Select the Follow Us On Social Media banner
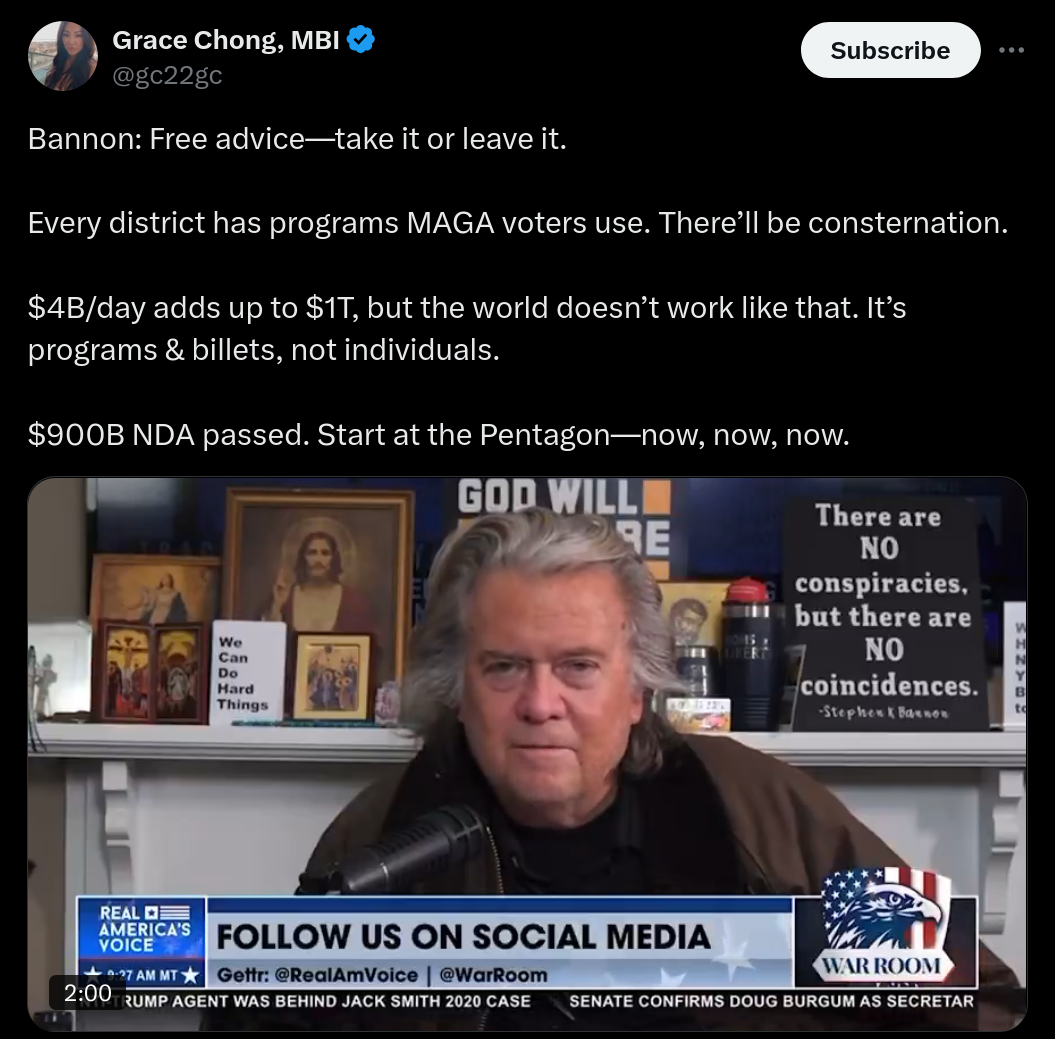Viewport: 1055px width, 1039px height. coord(464,936)
